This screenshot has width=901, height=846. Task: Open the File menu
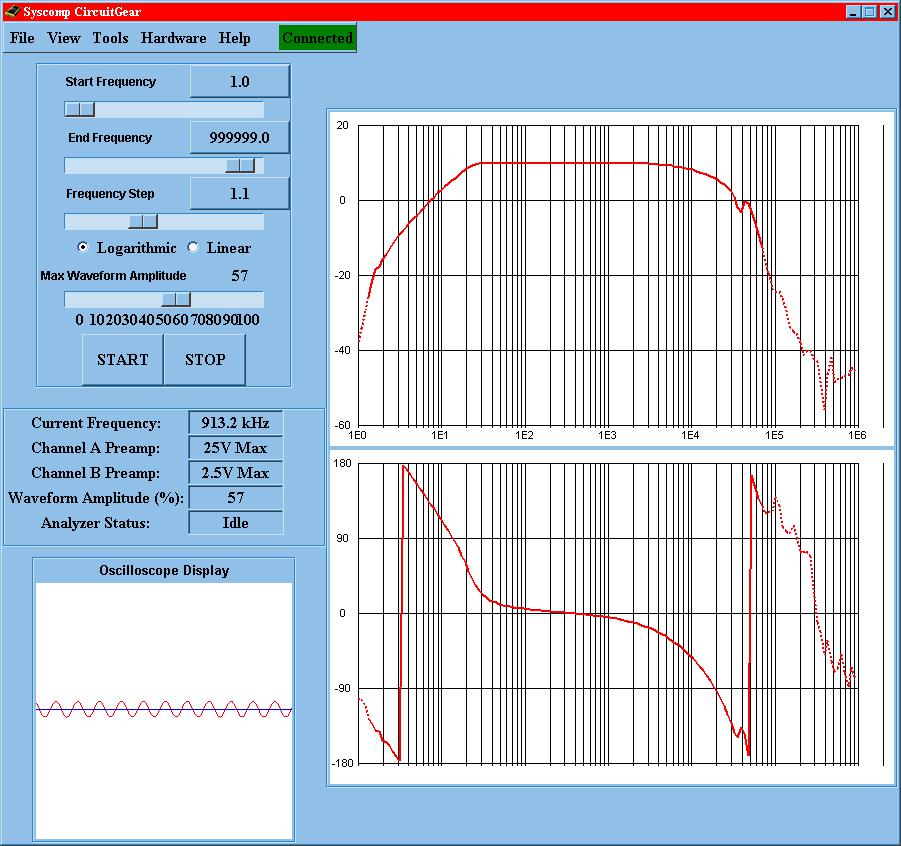[22, 38]
